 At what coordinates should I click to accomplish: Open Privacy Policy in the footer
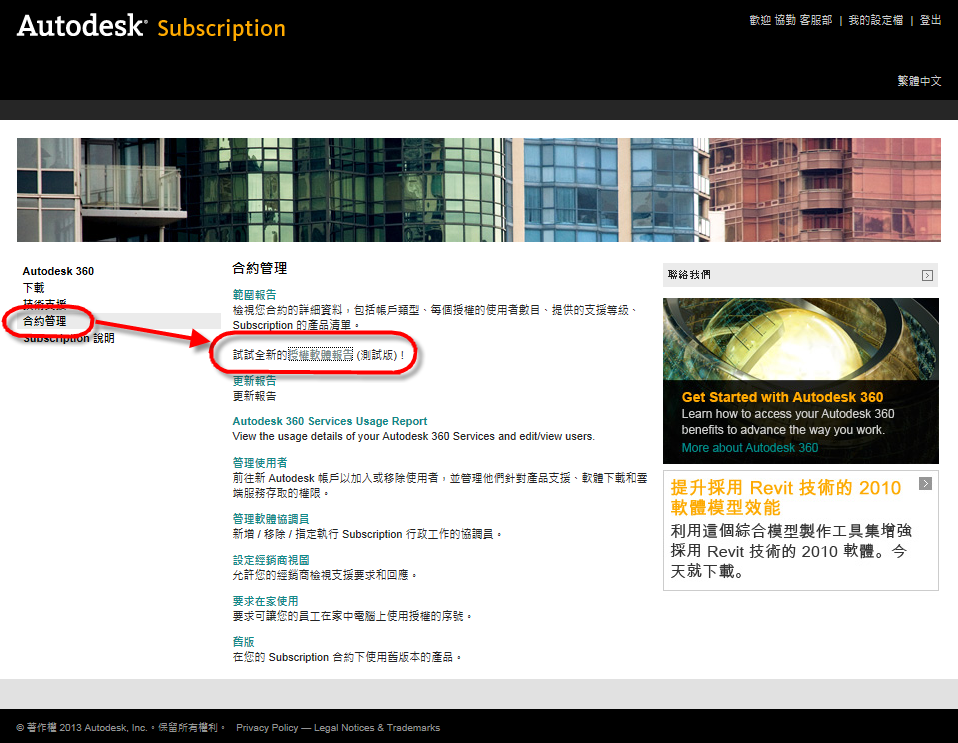pyautogui.click(x=267, y=727)
